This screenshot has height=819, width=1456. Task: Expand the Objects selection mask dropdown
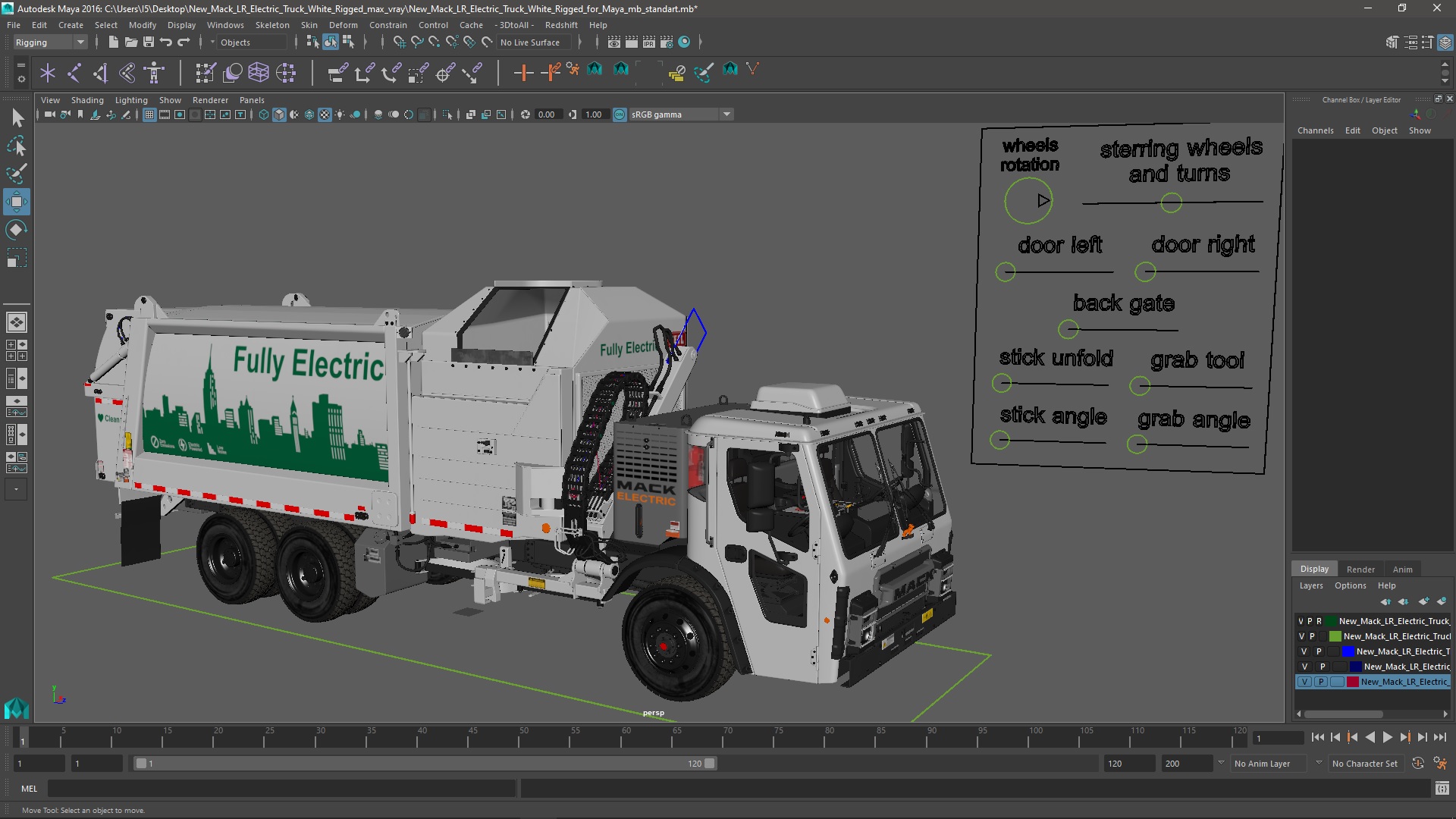coord(213,42)
